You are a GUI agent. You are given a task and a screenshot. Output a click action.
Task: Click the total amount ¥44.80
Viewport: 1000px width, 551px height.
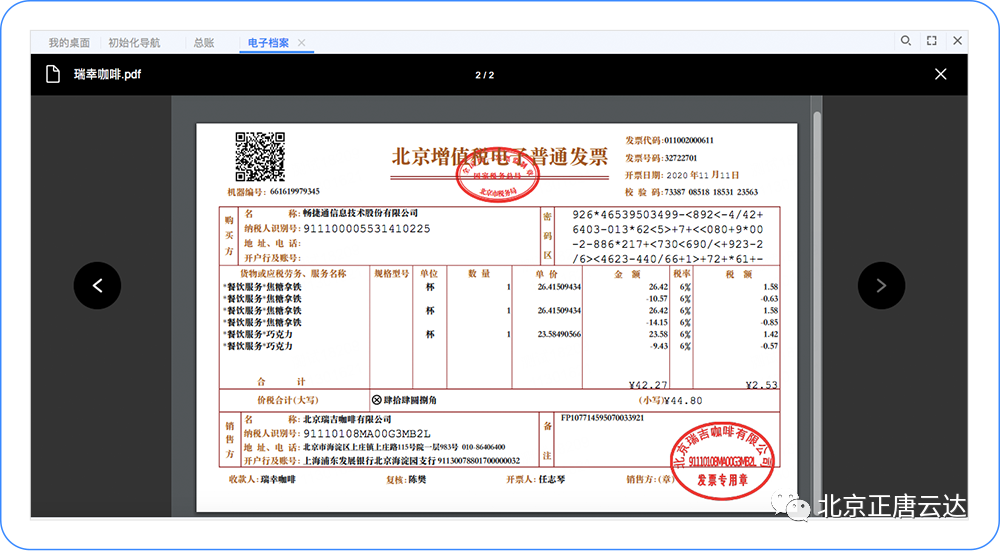point(683,400)
